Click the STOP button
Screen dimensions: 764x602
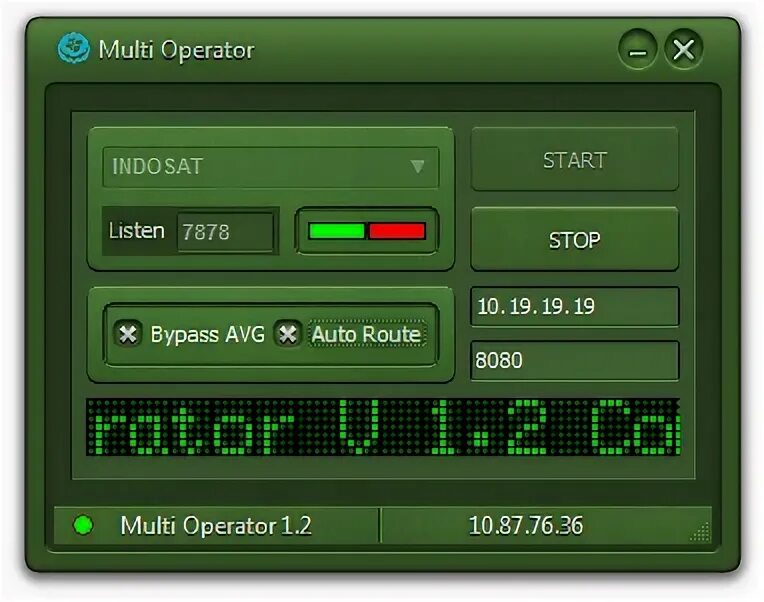point(574,240)
